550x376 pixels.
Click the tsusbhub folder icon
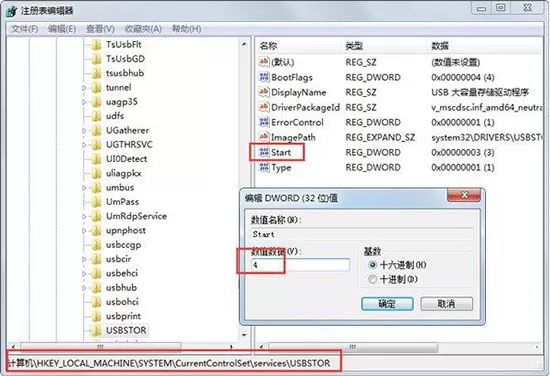point(96,73)
